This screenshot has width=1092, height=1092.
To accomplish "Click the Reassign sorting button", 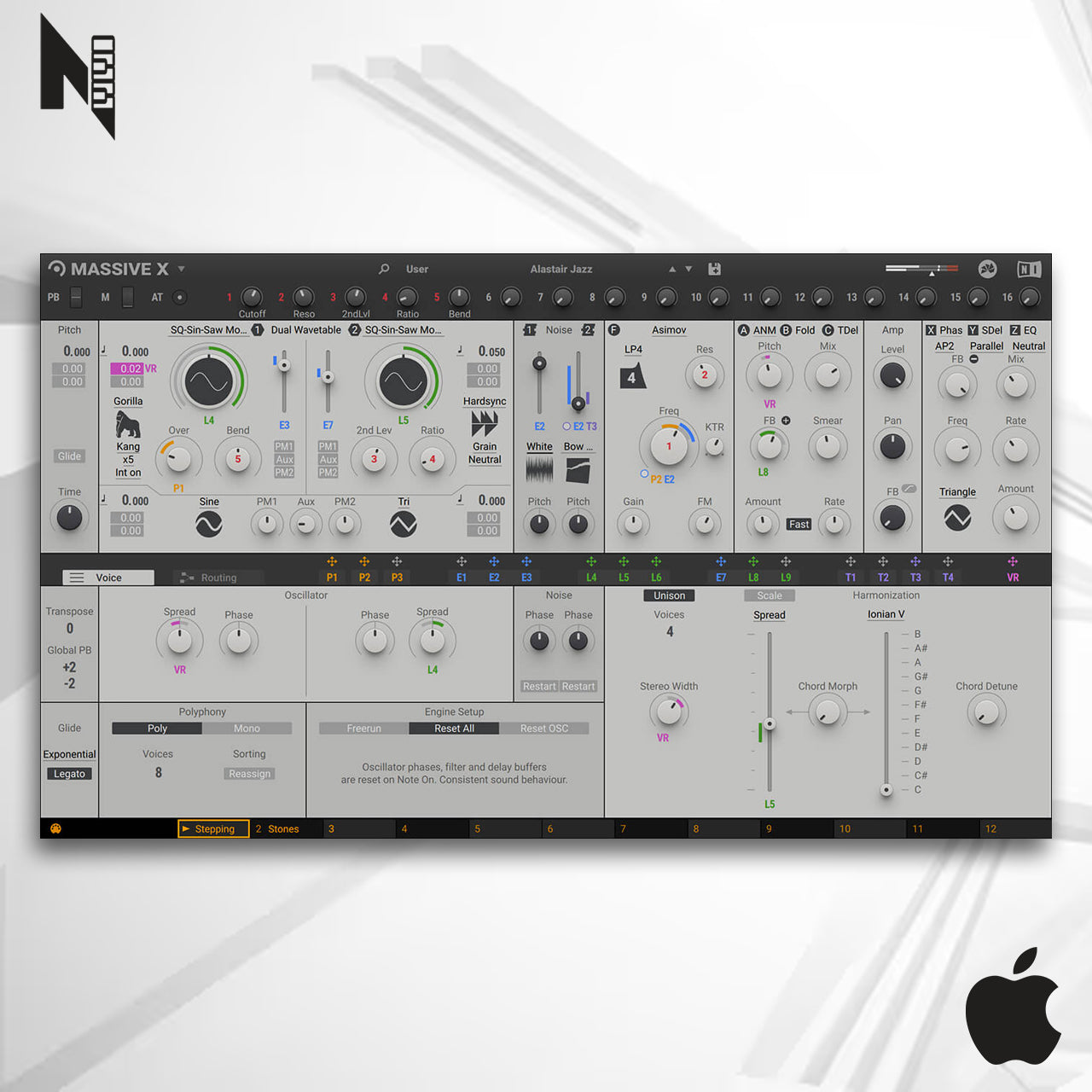I will [x=249, y=774].
